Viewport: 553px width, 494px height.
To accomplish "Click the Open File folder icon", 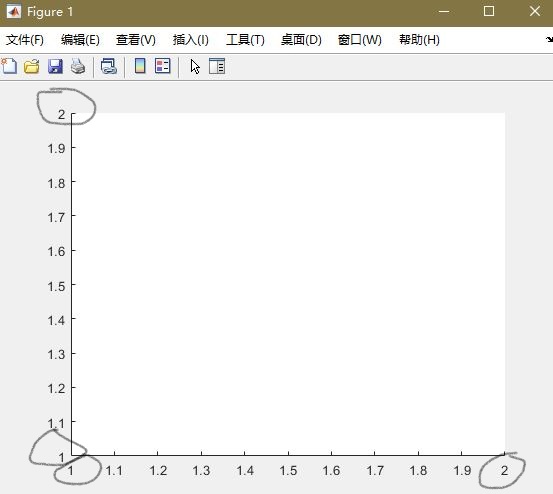I will point(32,66).
